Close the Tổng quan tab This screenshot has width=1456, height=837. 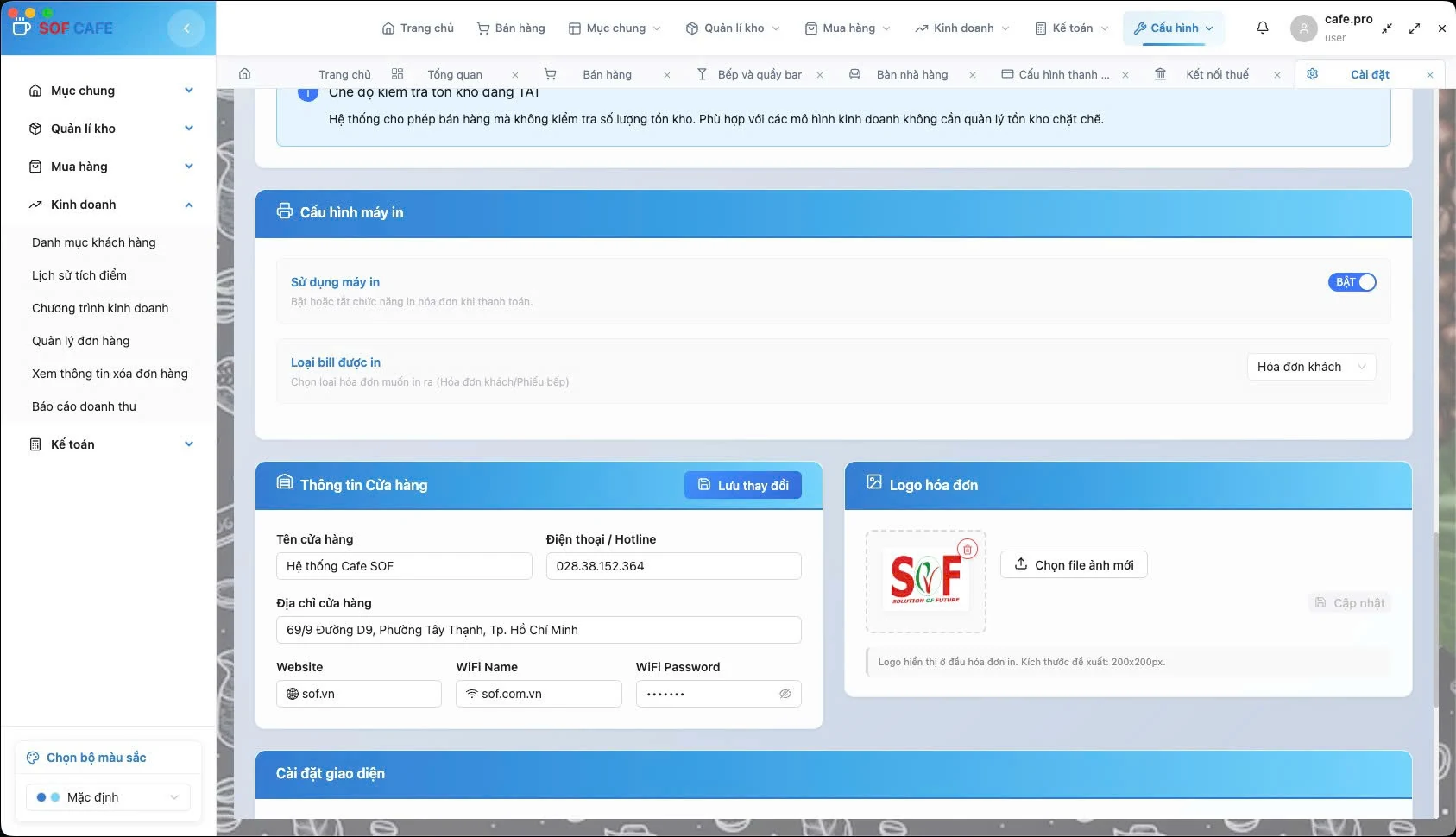515,75
